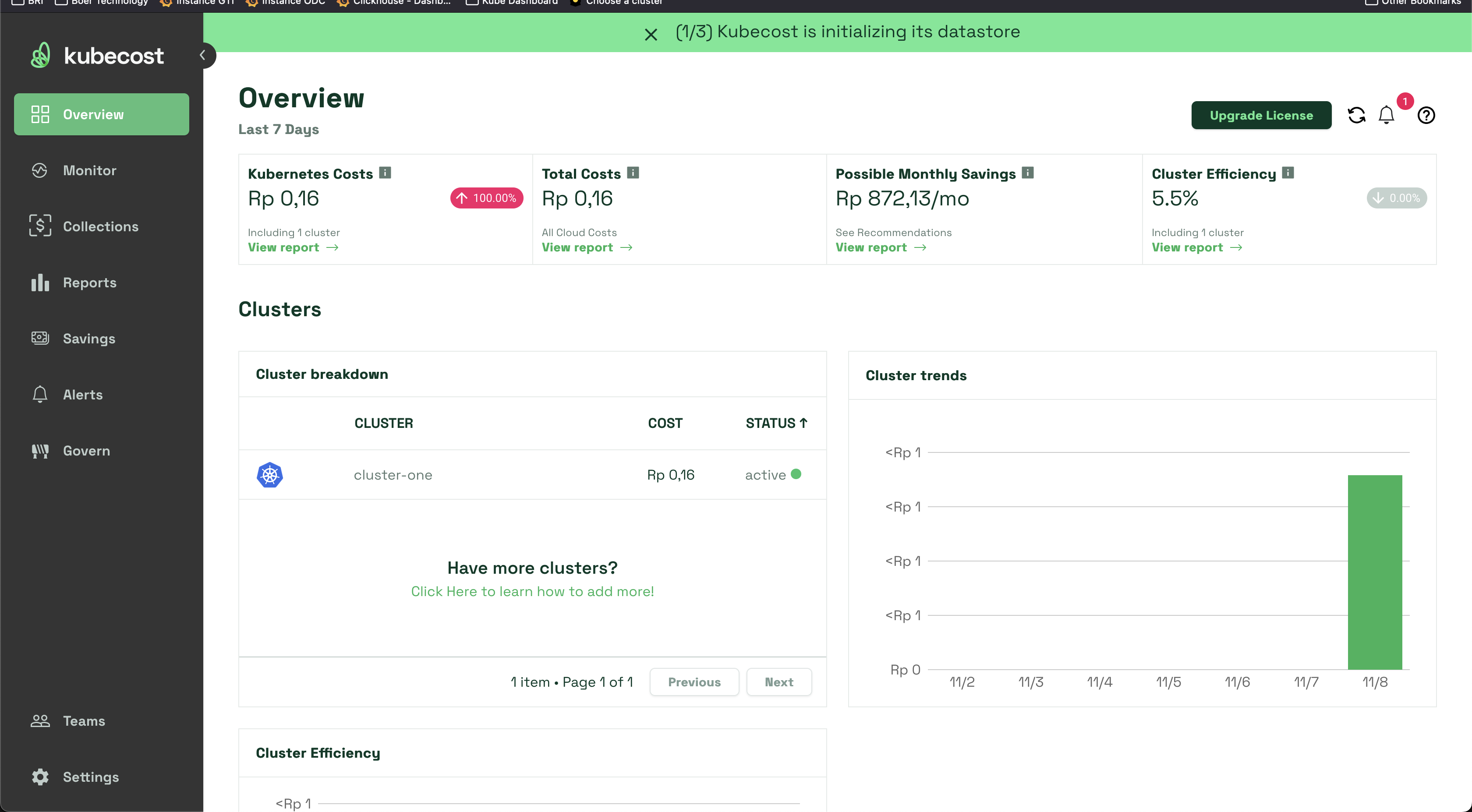The image size is (1472, 812).
Task: Click the kubecost logo
Action: click(97, 56)
